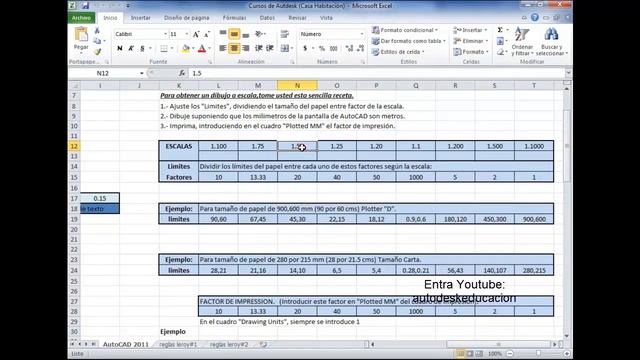Open the reglas leroy#2 sheet tab

pos(229,344)
